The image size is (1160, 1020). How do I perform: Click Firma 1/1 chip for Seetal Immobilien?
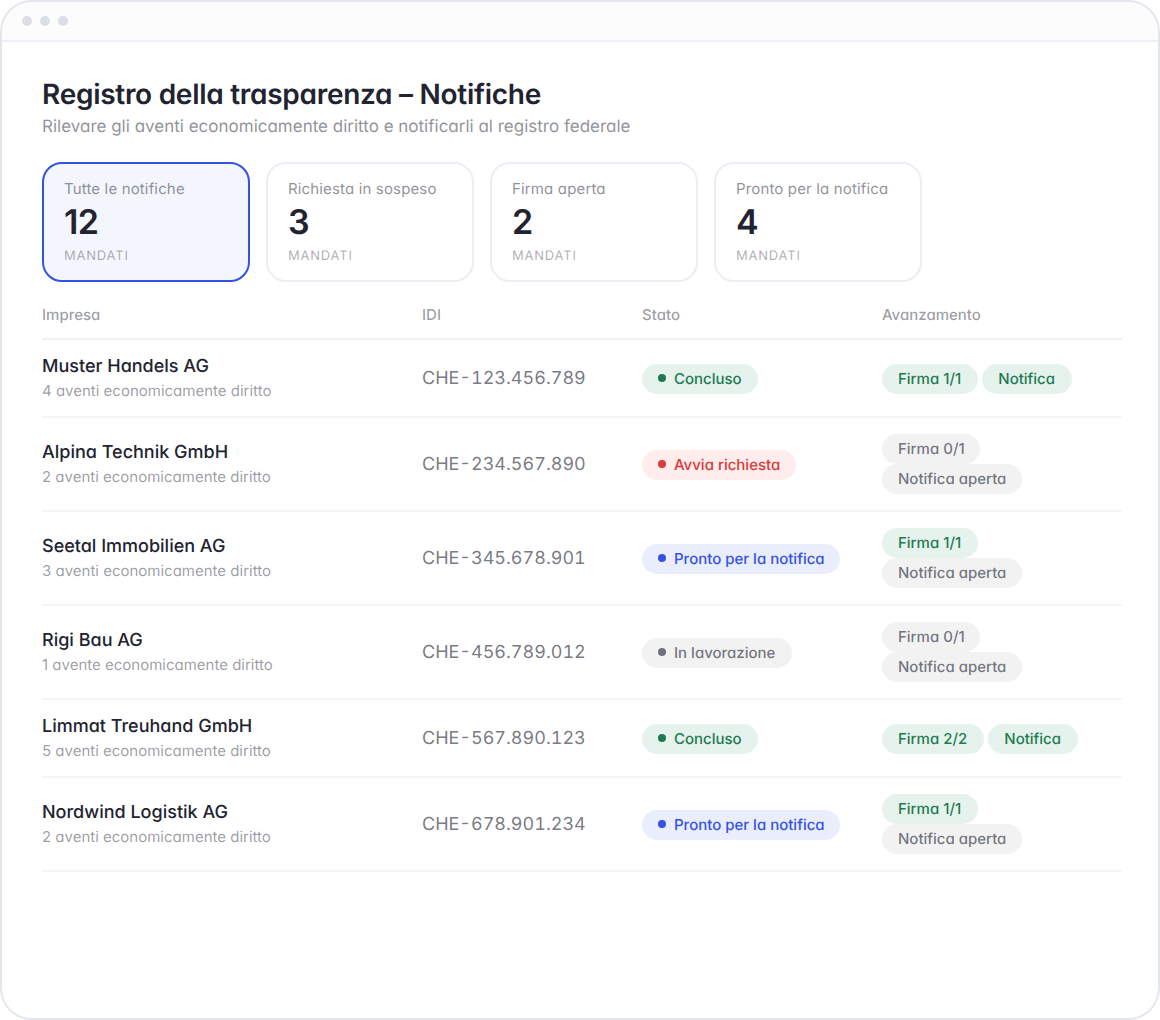929,543
